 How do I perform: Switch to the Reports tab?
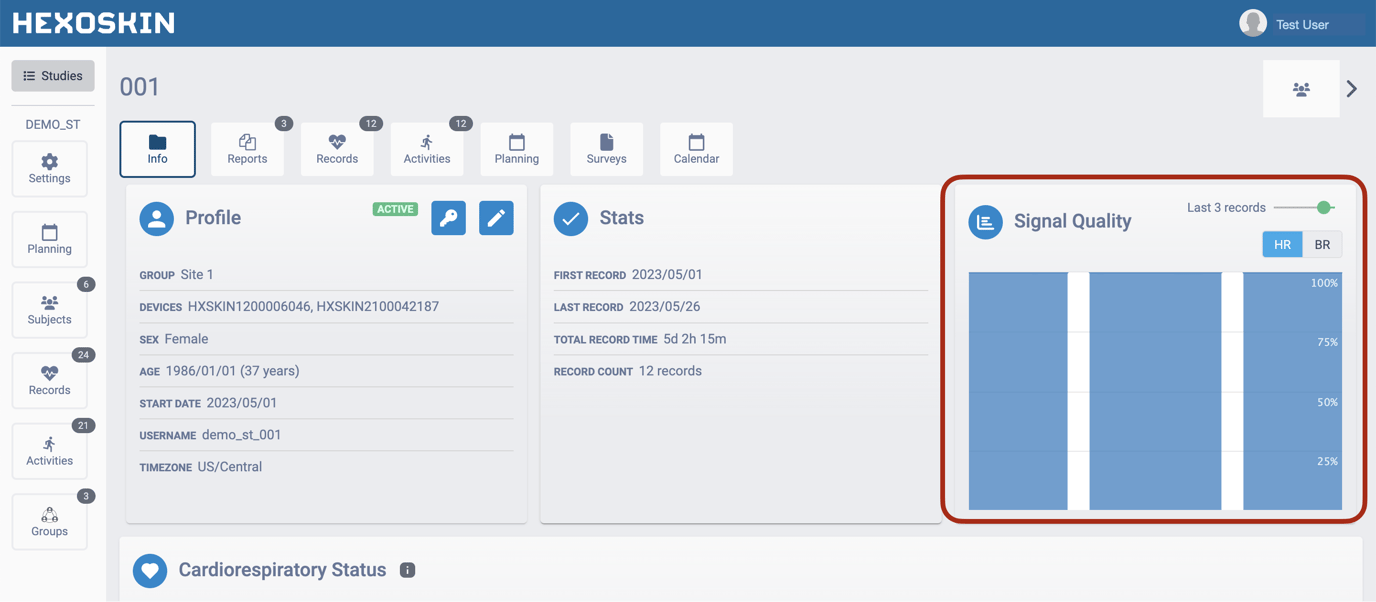click(x=247, y=148)
